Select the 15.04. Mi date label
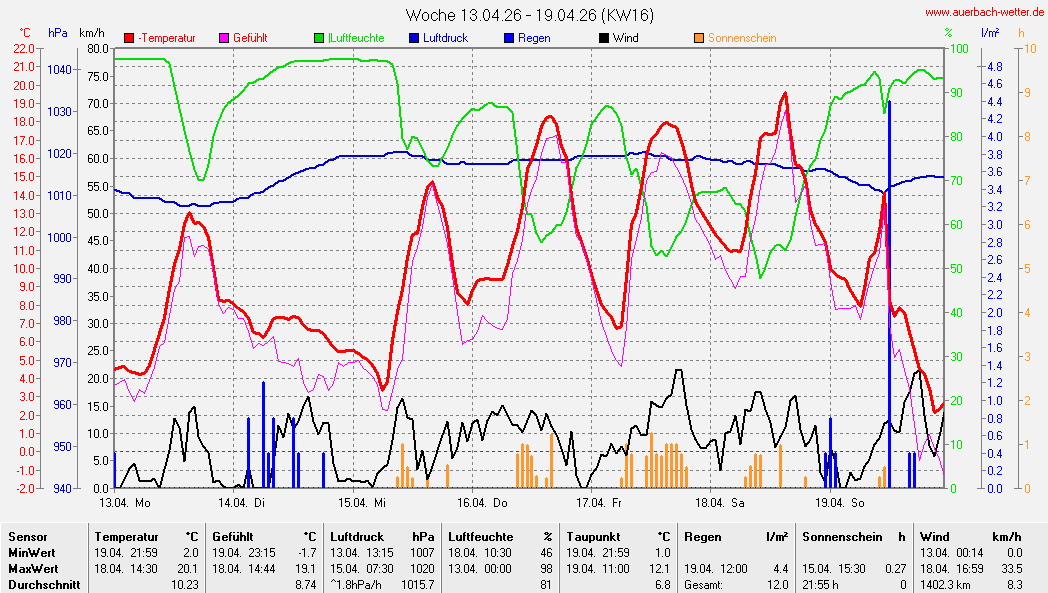 [361, 502]
